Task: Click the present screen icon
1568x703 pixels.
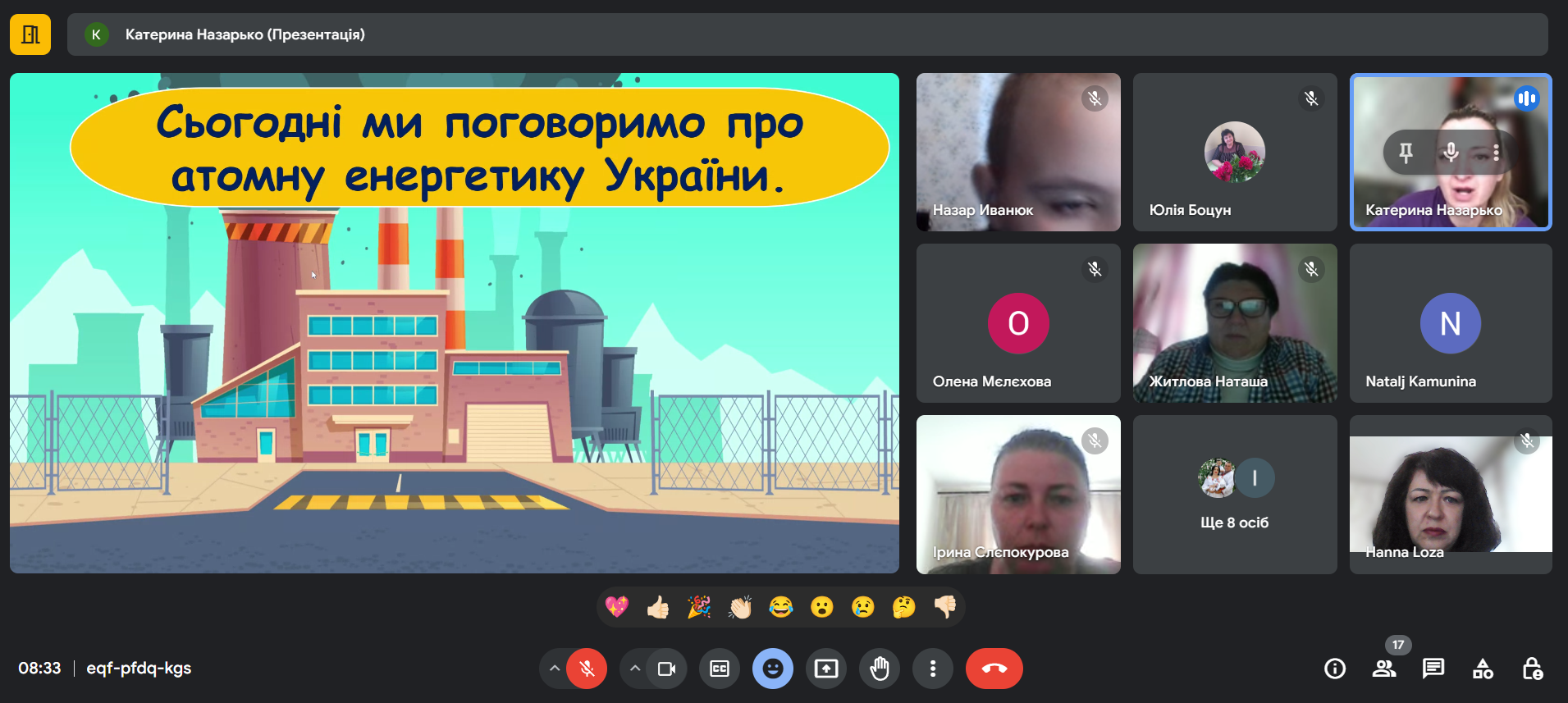Action: pyautogui.click(x=826, y=669)
